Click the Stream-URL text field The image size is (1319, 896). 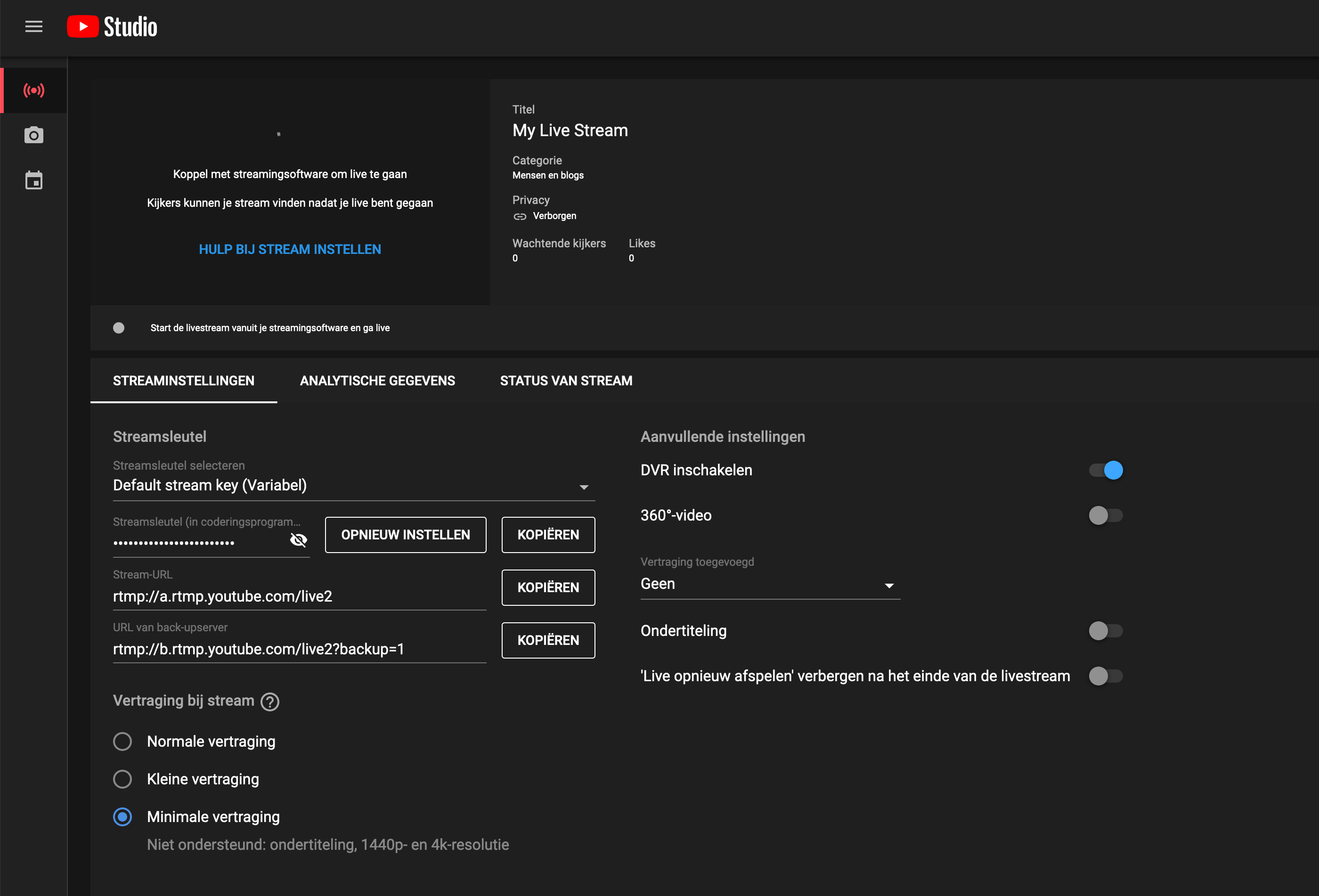[x=299, y=596]
